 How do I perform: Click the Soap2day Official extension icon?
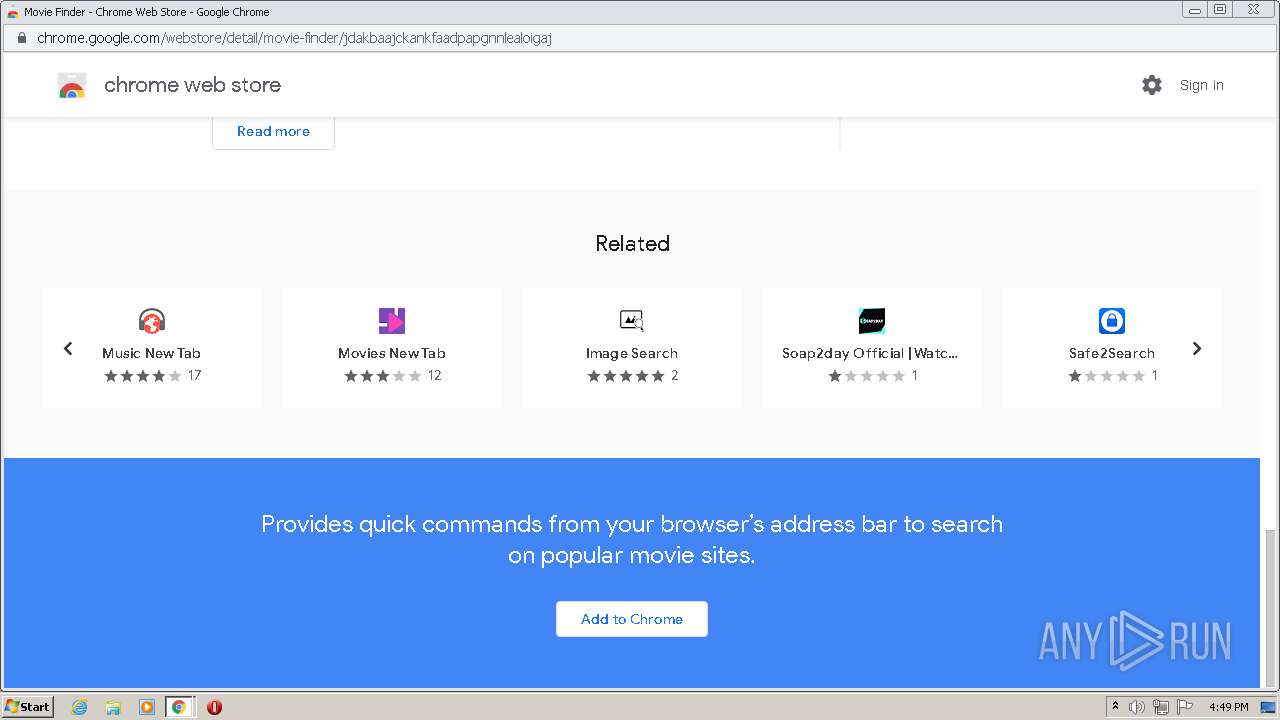point(872,321)
